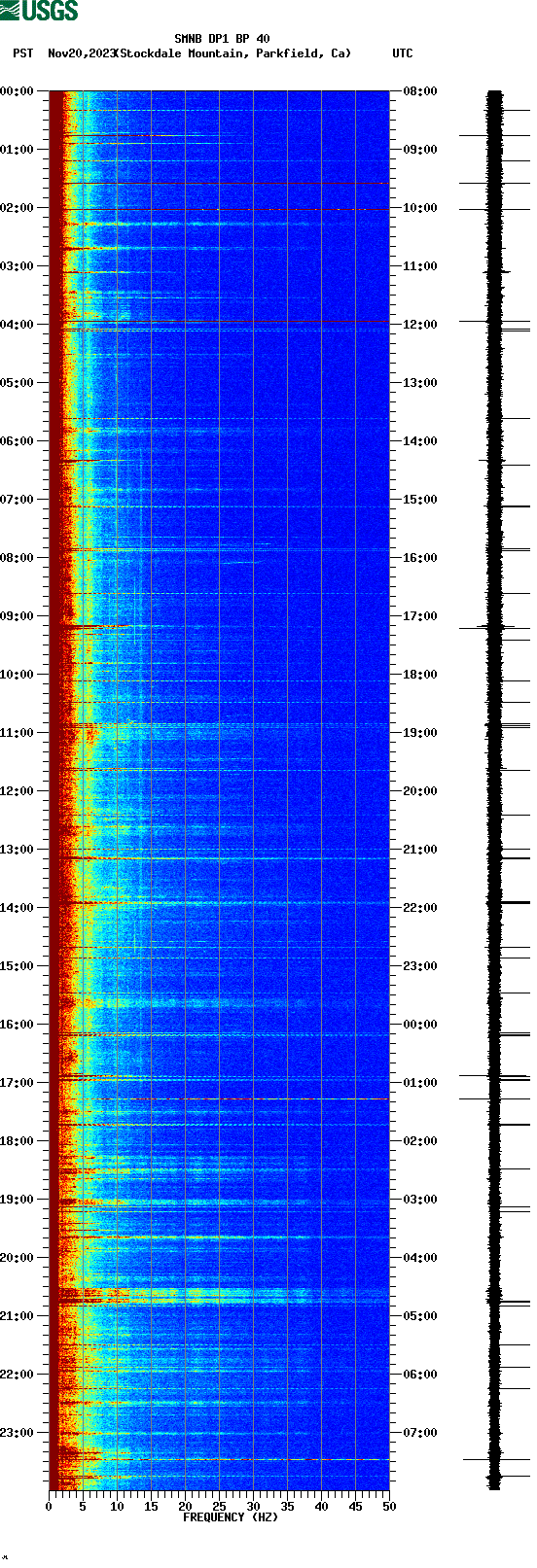Click the 01:00 UTC time label
The image size is (537, 1568).
coord(419,1083)
